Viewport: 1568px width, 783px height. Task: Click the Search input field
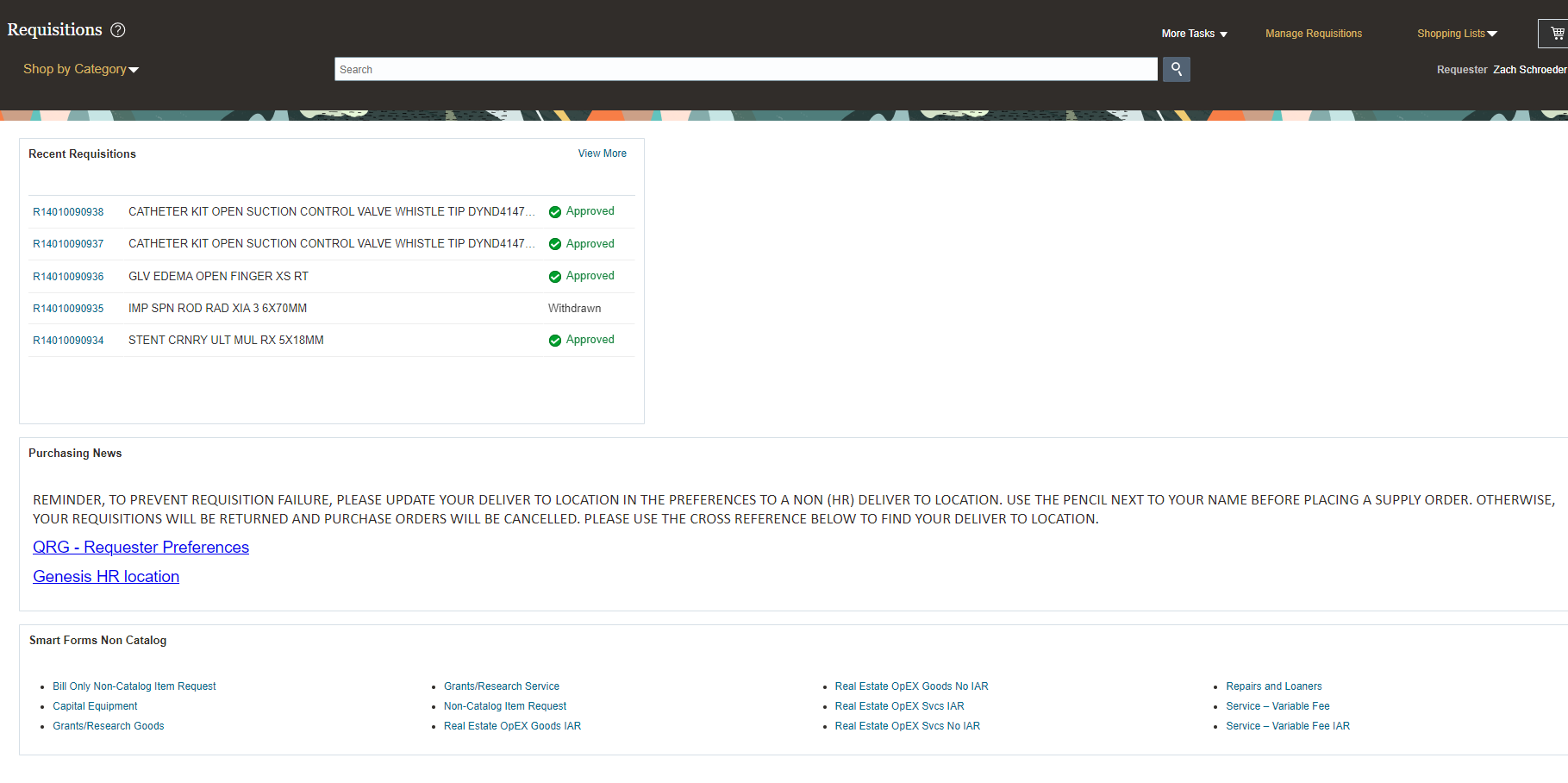click(746, 69)
